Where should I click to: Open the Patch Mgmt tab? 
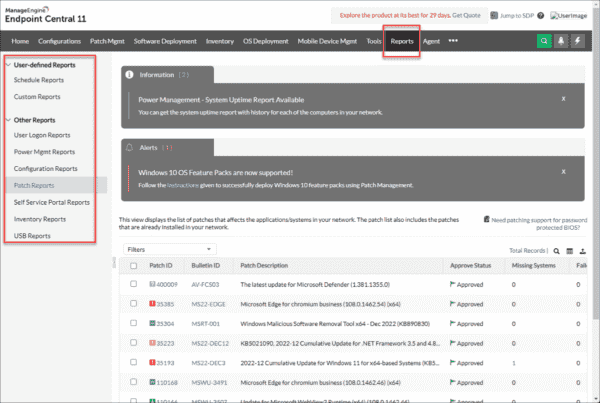107,41
